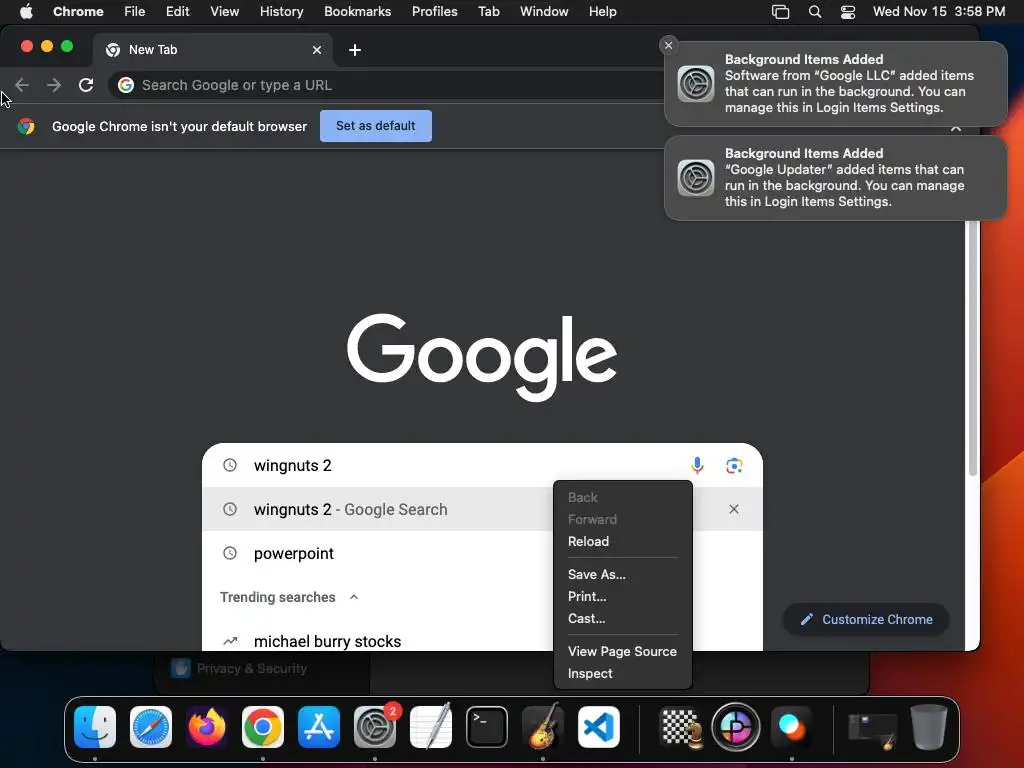Open Google Chrome from the Dock
1024x768 pixels.
pos(263,726)
